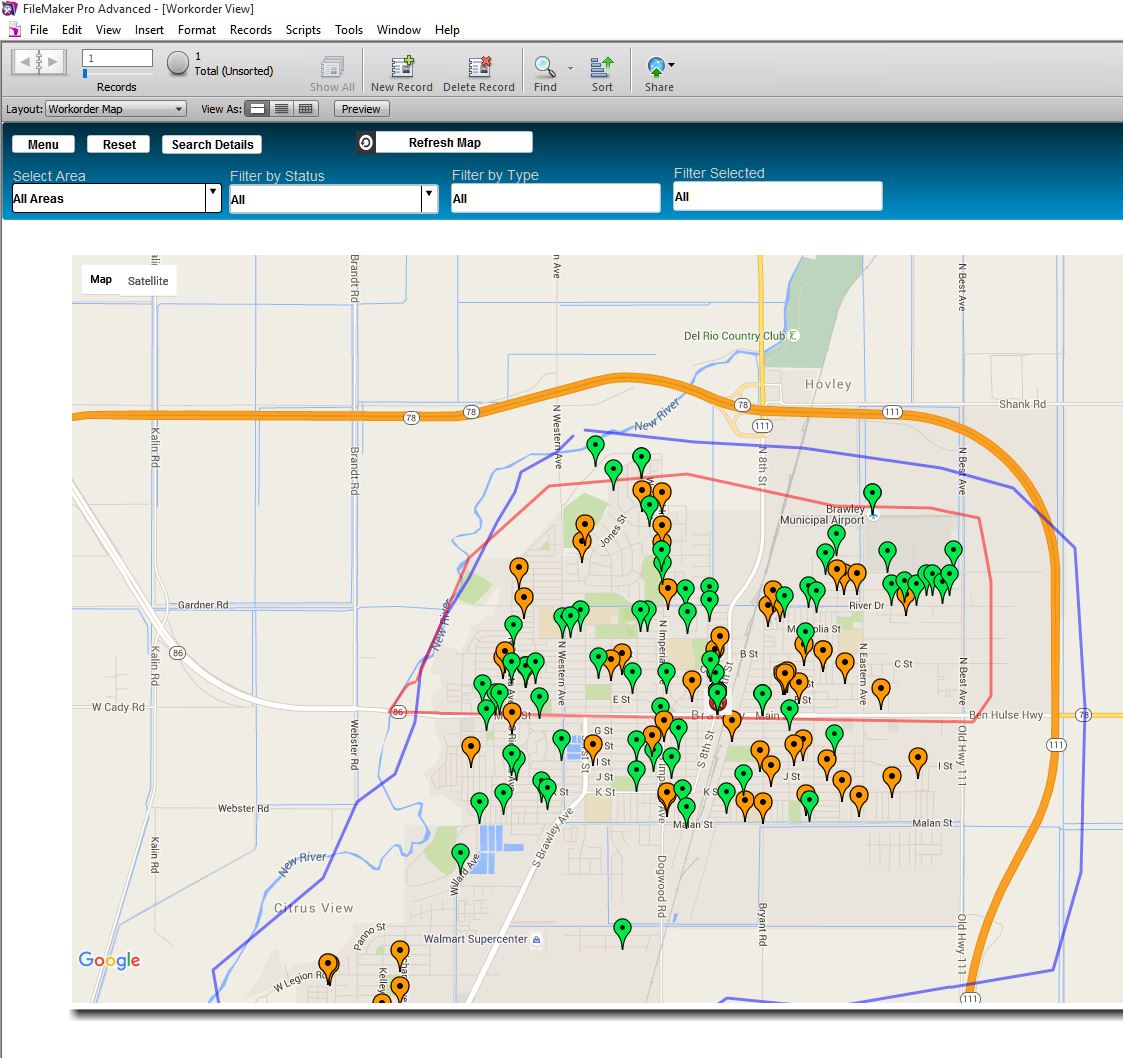
Task: Click the Share globe icon
Action: tap(656, 67)
